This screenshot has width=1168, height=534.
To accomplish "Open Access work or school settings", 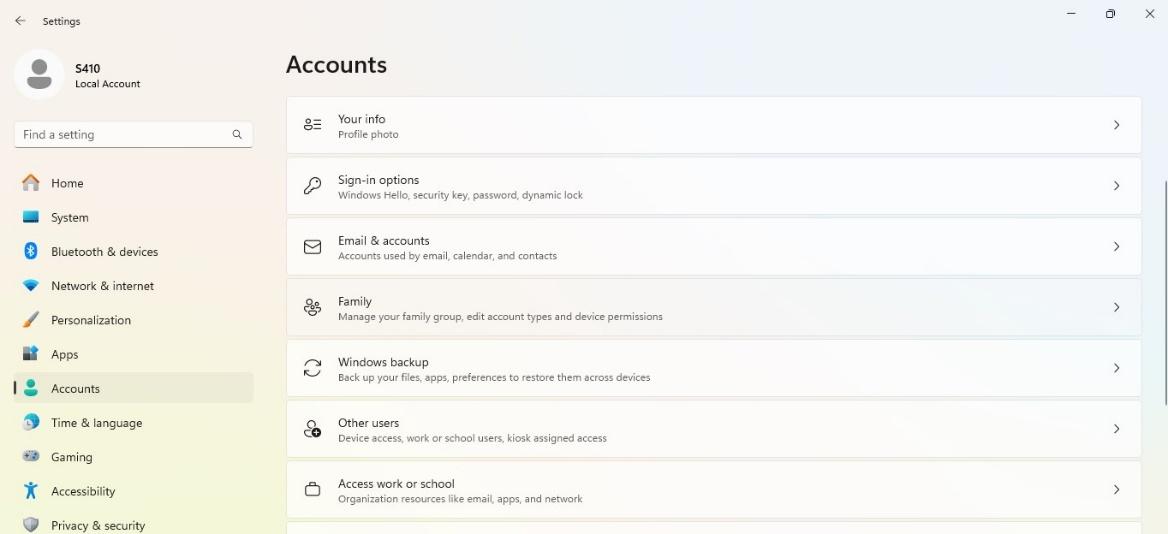I will (714, 489).
